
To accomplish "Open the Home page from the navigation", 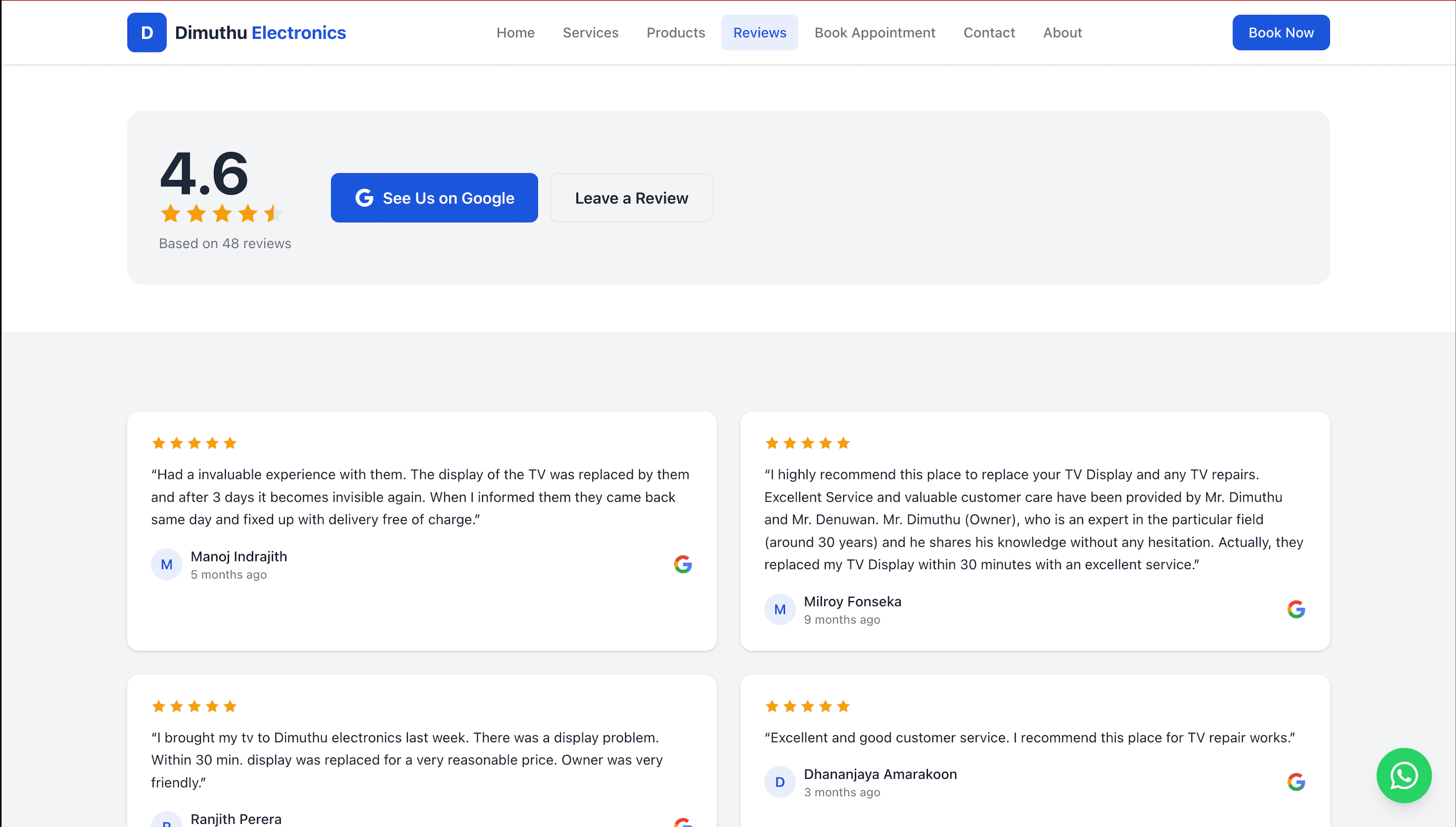I will point(515,32).
